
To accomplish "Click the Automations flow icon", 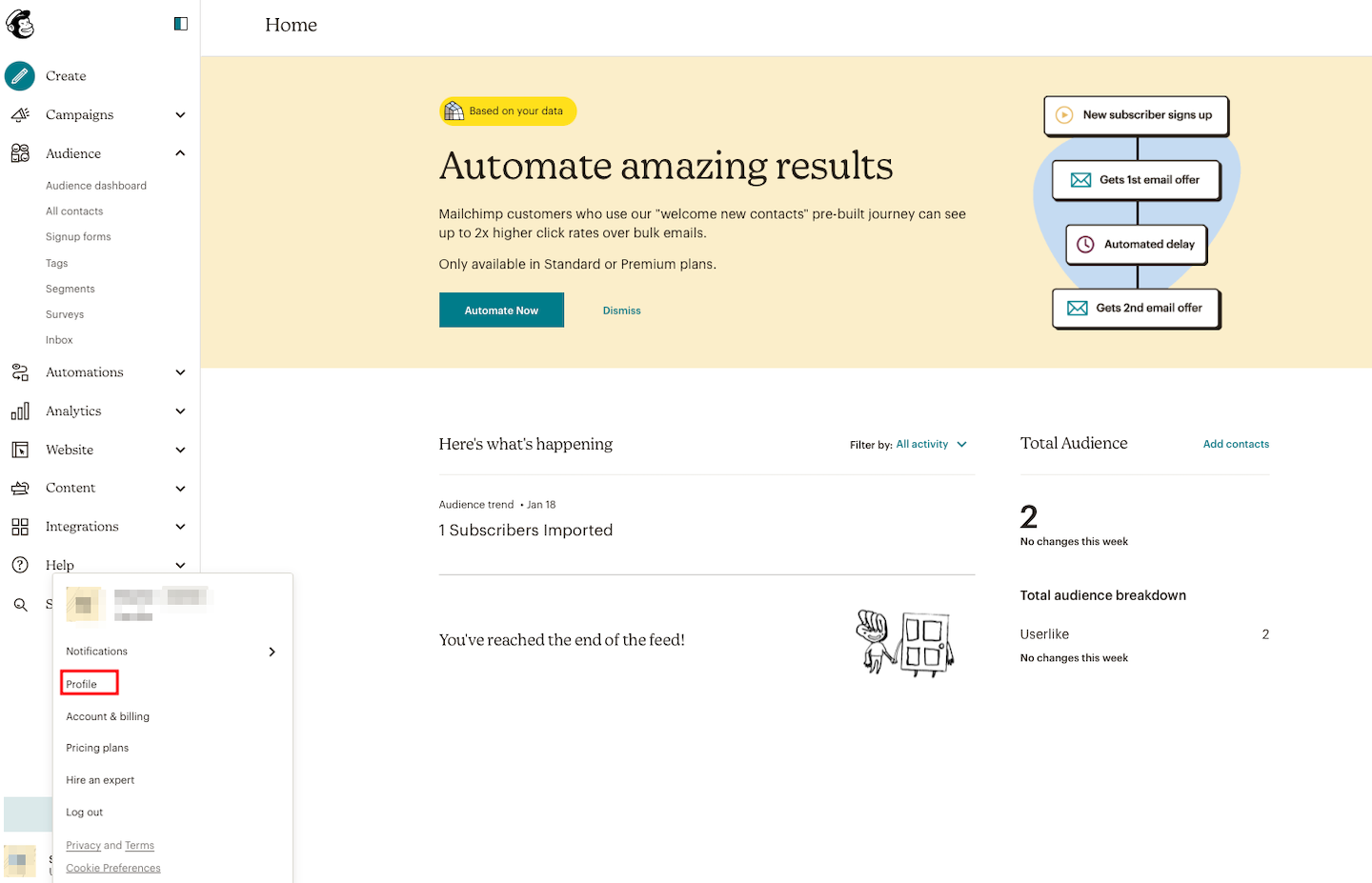I will pyautogui.click(x=20, y=372).
